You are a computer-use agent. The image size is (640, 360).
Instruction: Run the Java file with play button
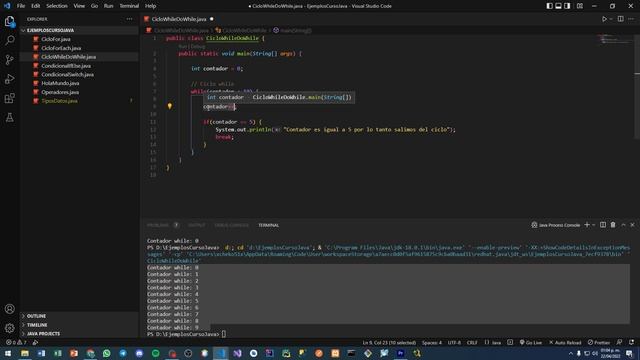coord(604,19)
